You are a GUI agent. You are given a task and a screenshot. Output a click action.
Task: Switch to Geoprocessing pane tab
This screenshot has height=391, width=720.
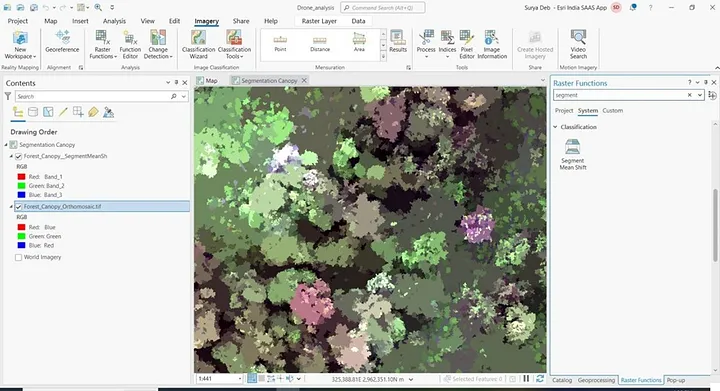[596, 380]
